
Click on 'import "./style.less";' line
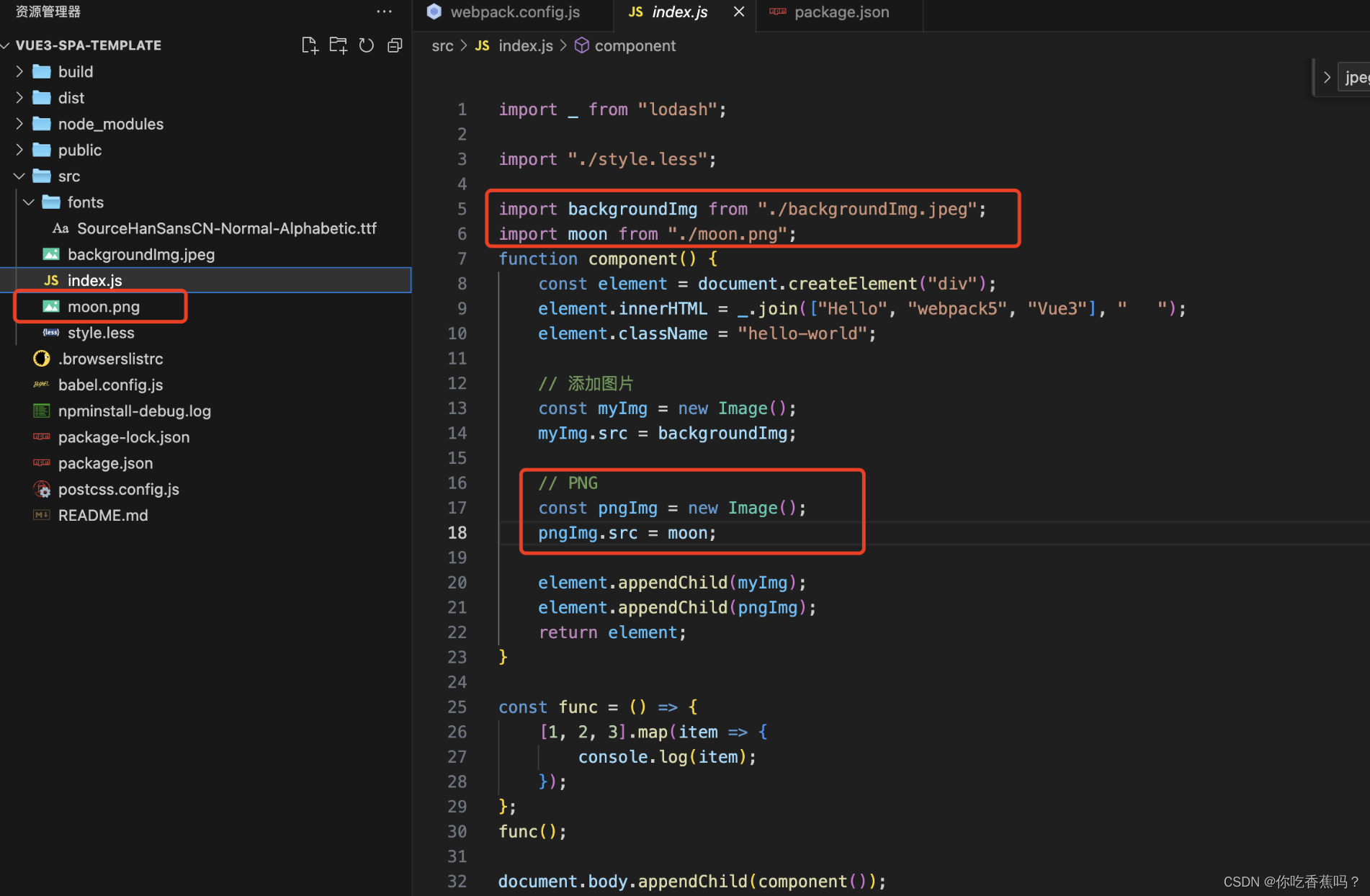[x=607, y=159]
